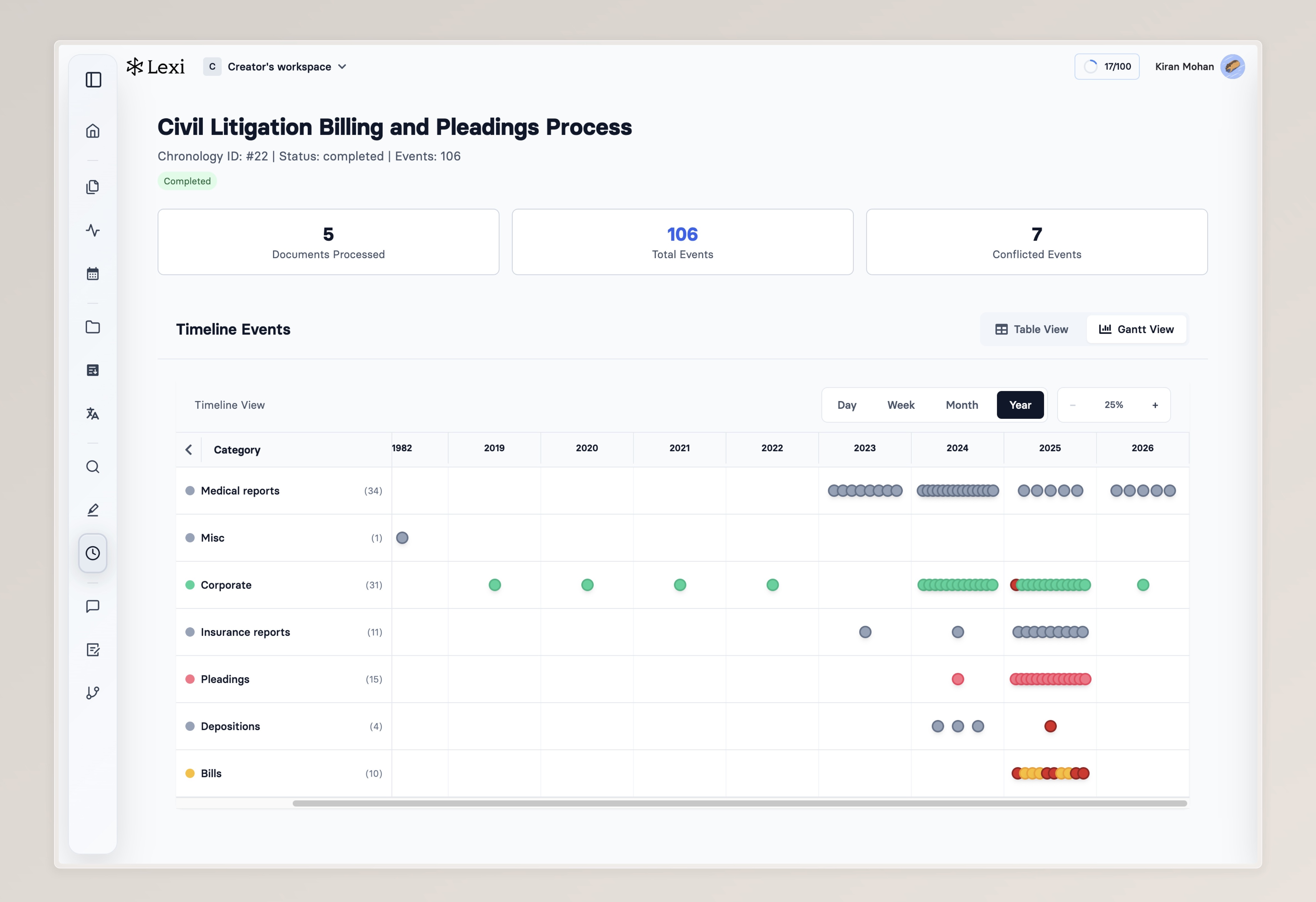Open the calendar icon in sidebar
Viewport: 1316px width, 902px height.
(x=93, y=274)
